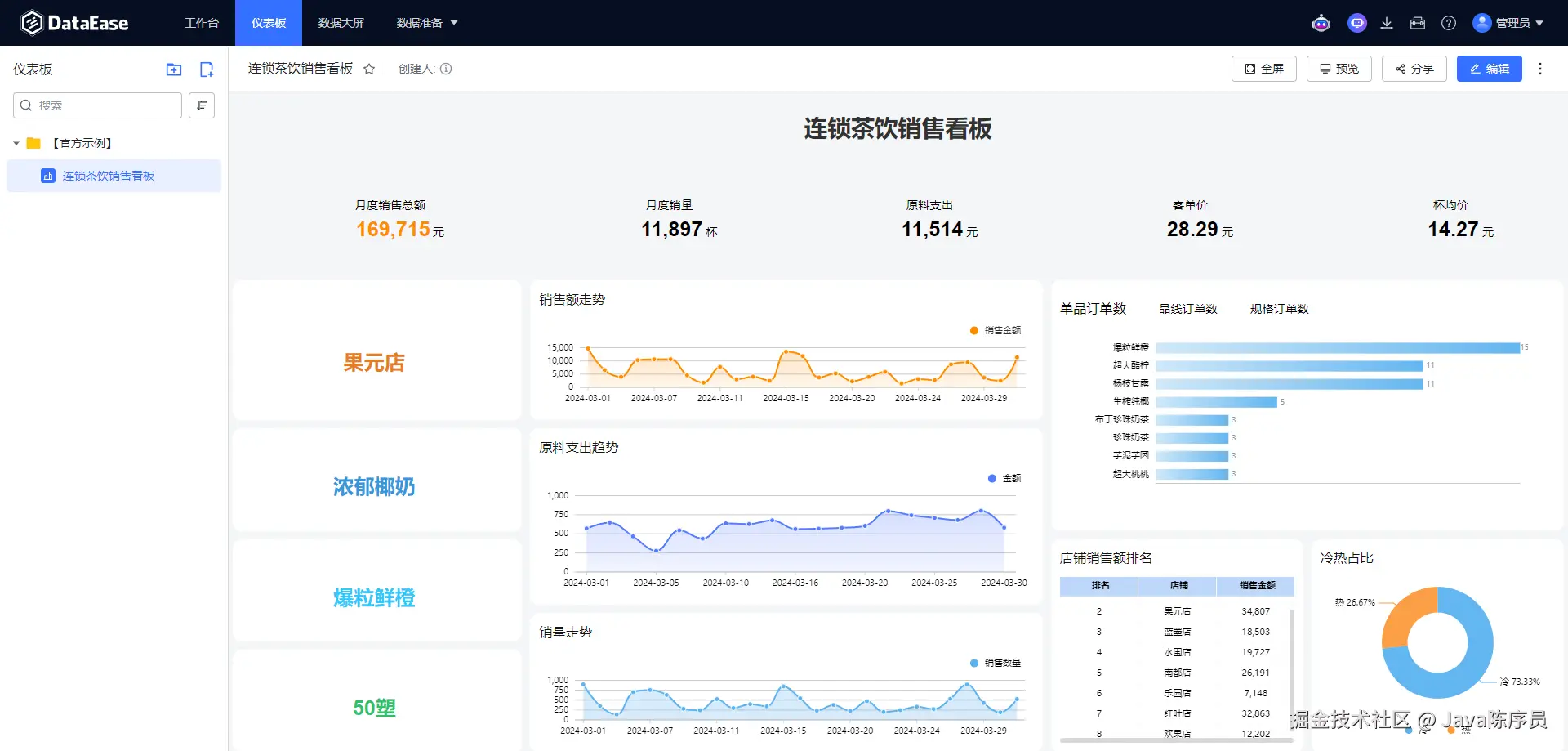Viewport: 1568px width, 751px height.
Task: Switch to the 品线订单数 tab
Action: point(1187,309)
